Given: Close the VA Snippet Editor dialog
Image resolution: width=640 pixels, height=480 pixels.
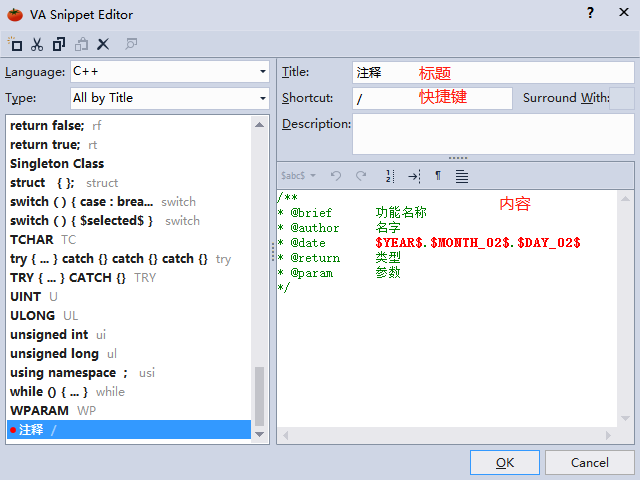Looking at the screenshot, I should pyautogui.click(x=624, y=12).
